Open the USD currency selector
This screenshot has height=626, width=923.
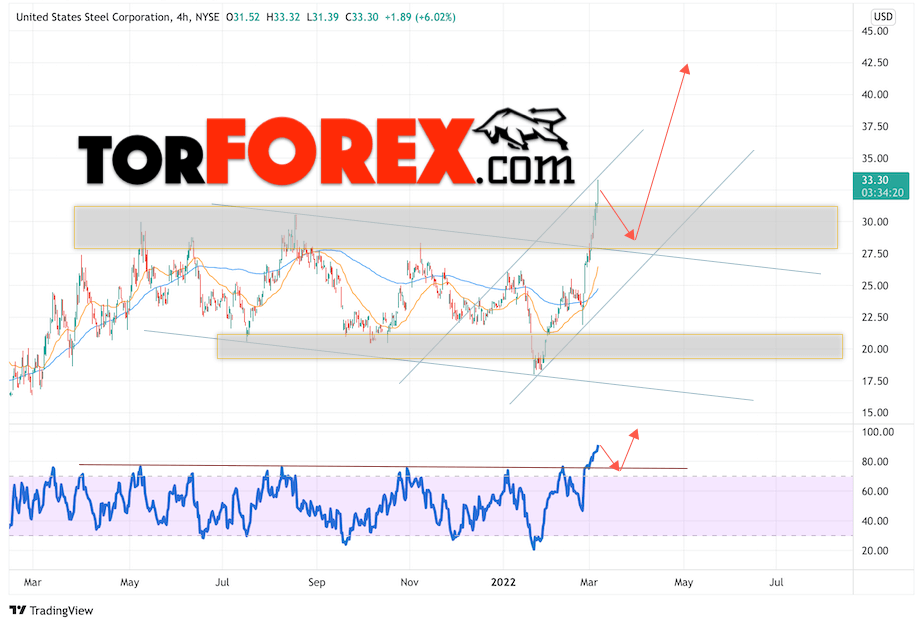pos(882,16)
